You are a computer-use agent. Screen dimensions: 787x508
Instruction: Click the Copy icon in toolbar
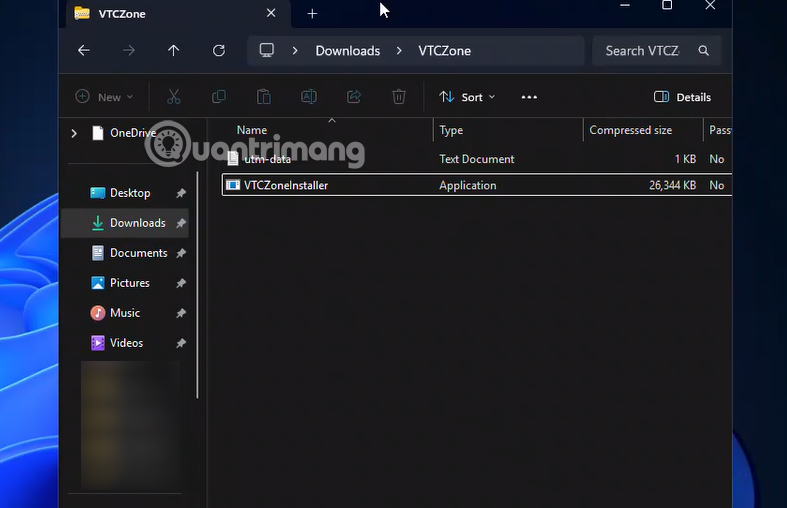(219, 97)
